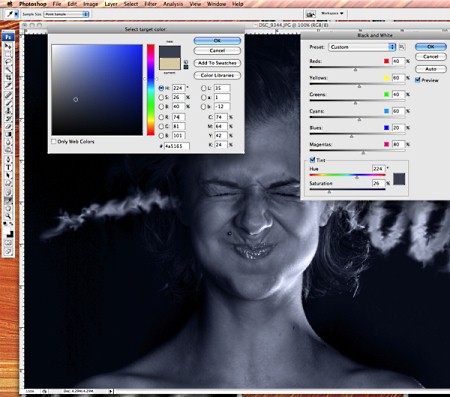Select the R red radio button
450x397 pixels.
pos(161,117)
